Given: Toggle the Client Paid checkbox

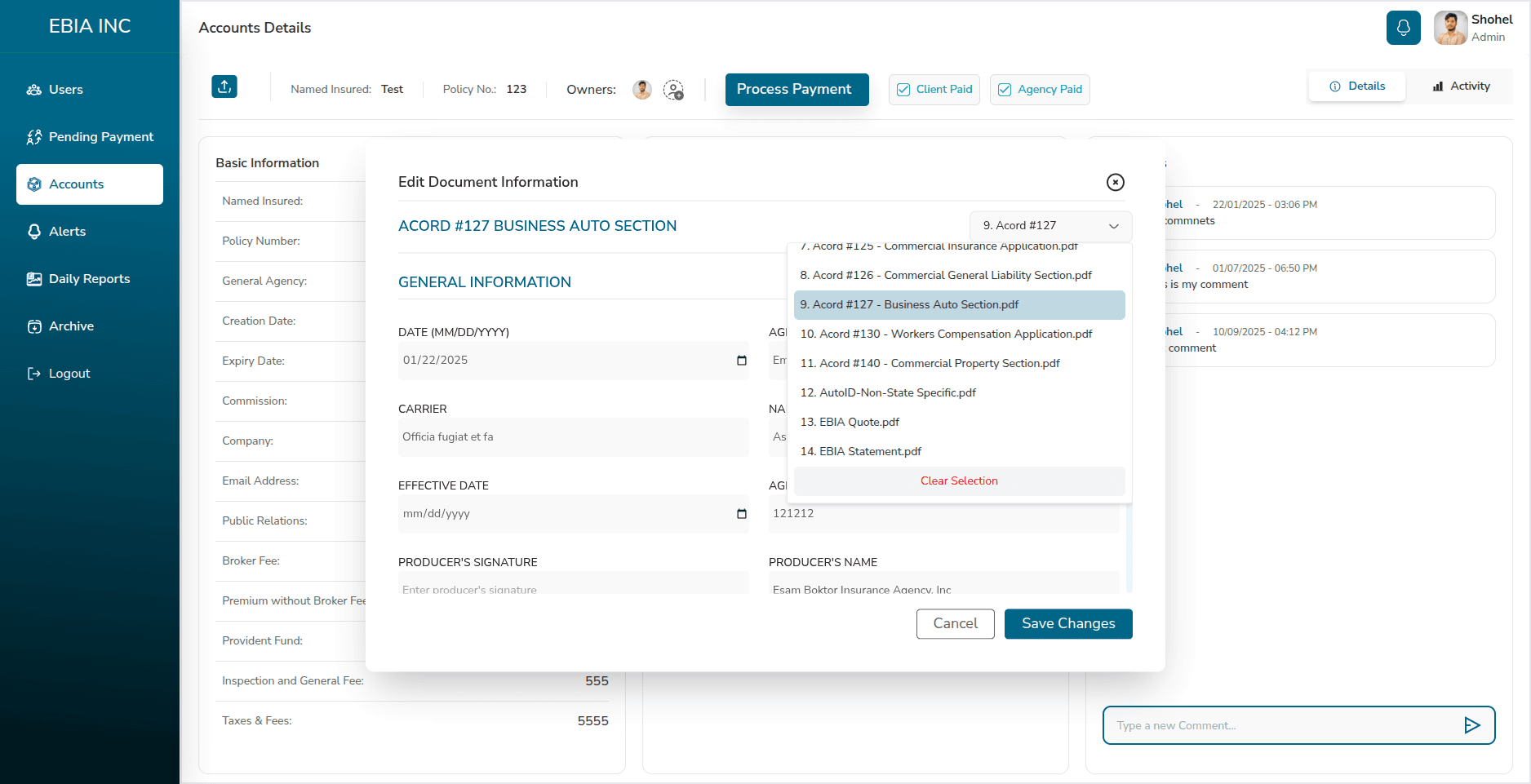Looking at the screenshot, I should 903,90.
